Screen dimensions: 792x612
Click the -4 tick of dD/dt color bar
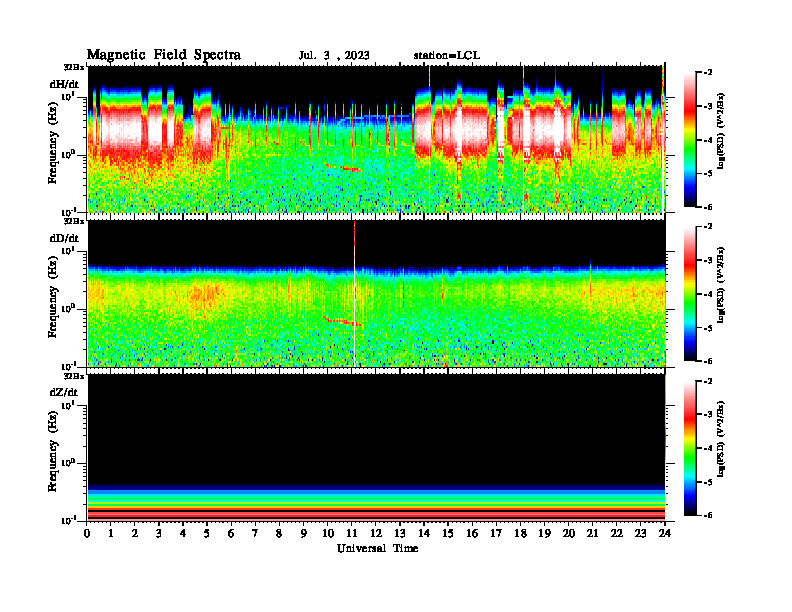tap(708, 294)
